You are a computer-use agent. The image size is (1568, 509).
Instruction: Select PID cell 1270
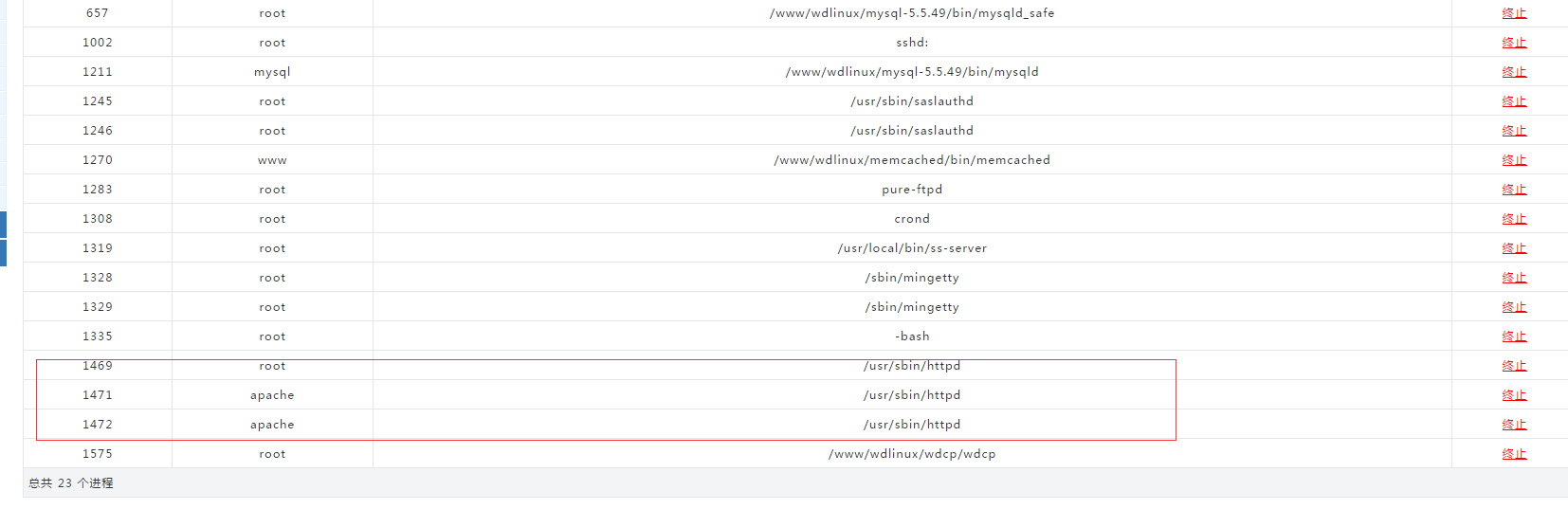98,160
